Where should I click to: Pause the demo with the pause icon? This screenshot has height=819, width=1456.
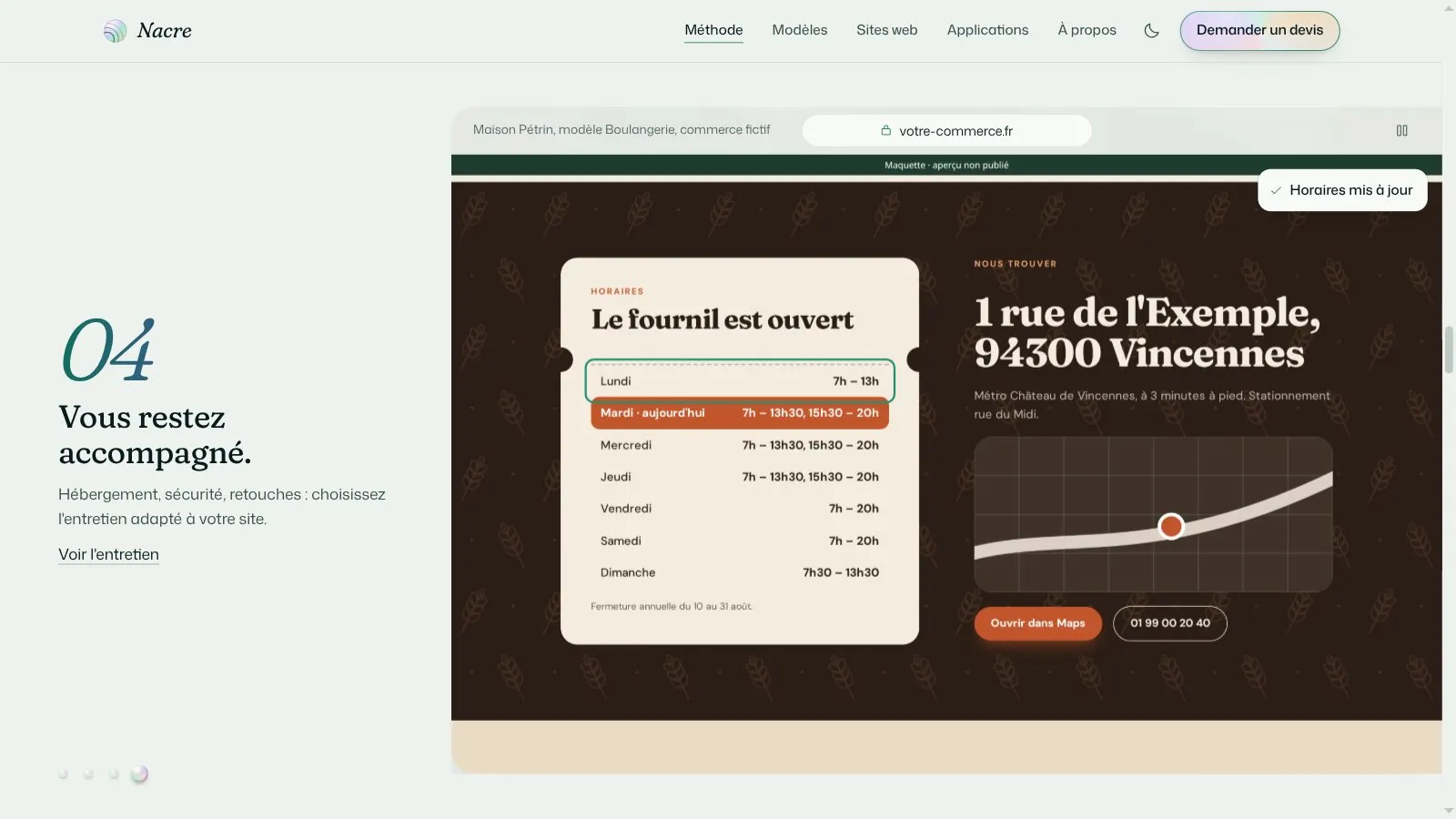[1402, 131]
